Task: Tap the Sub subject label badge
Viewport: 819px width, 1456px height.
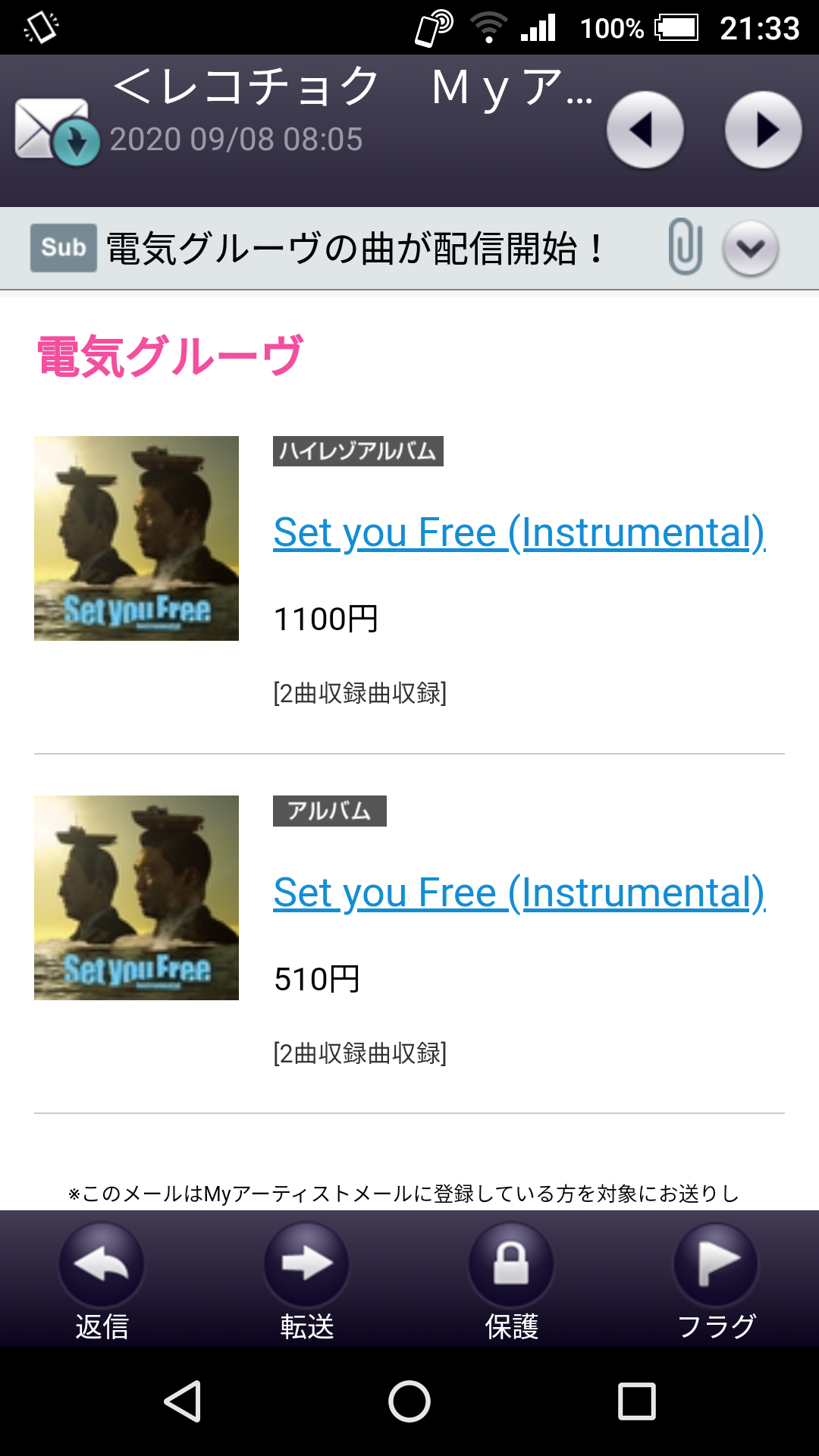Action: [64, 248]
